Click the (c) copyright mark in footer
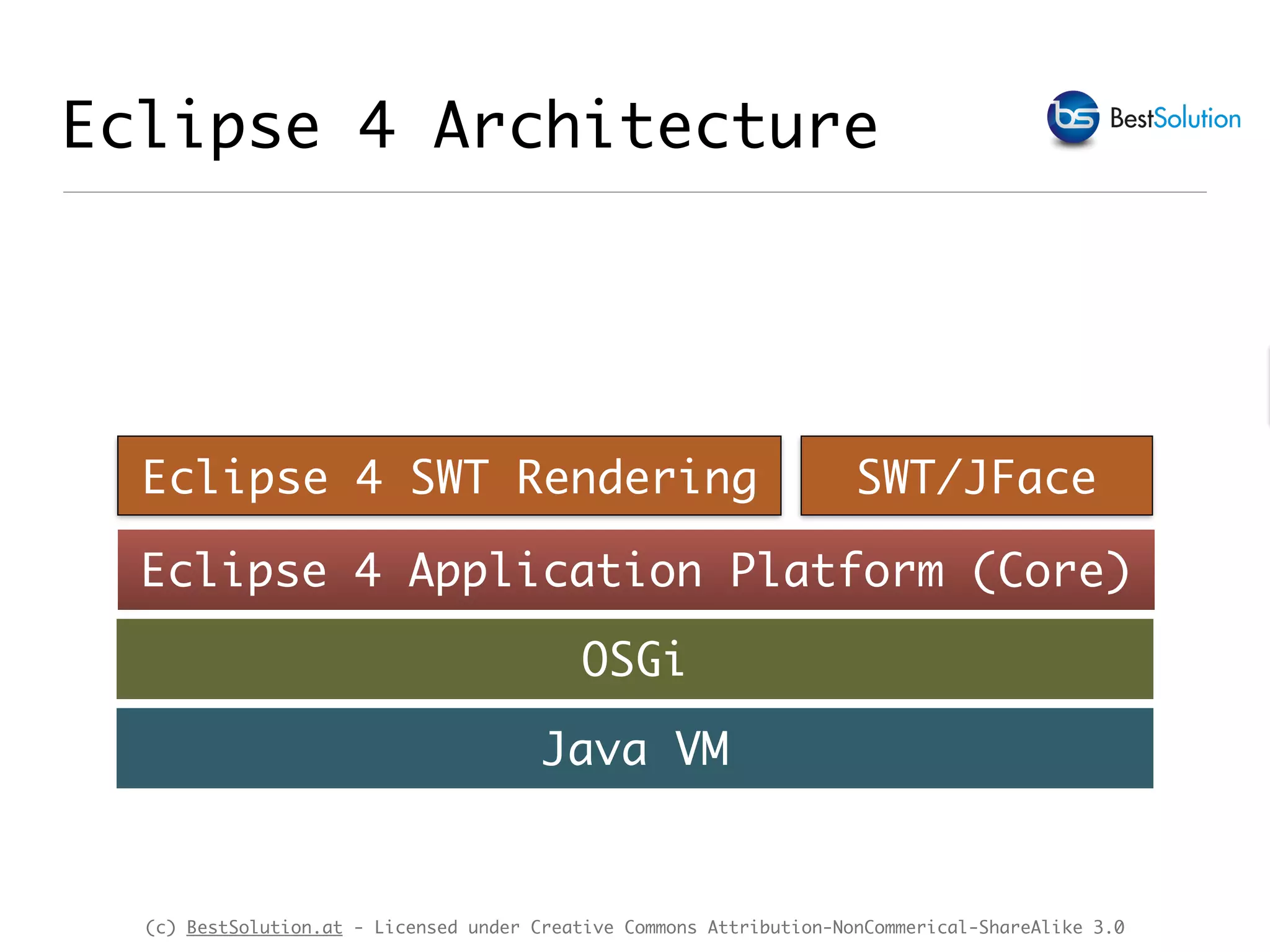Viewport: 1270px width, 952px height. [x=160, y=927]
